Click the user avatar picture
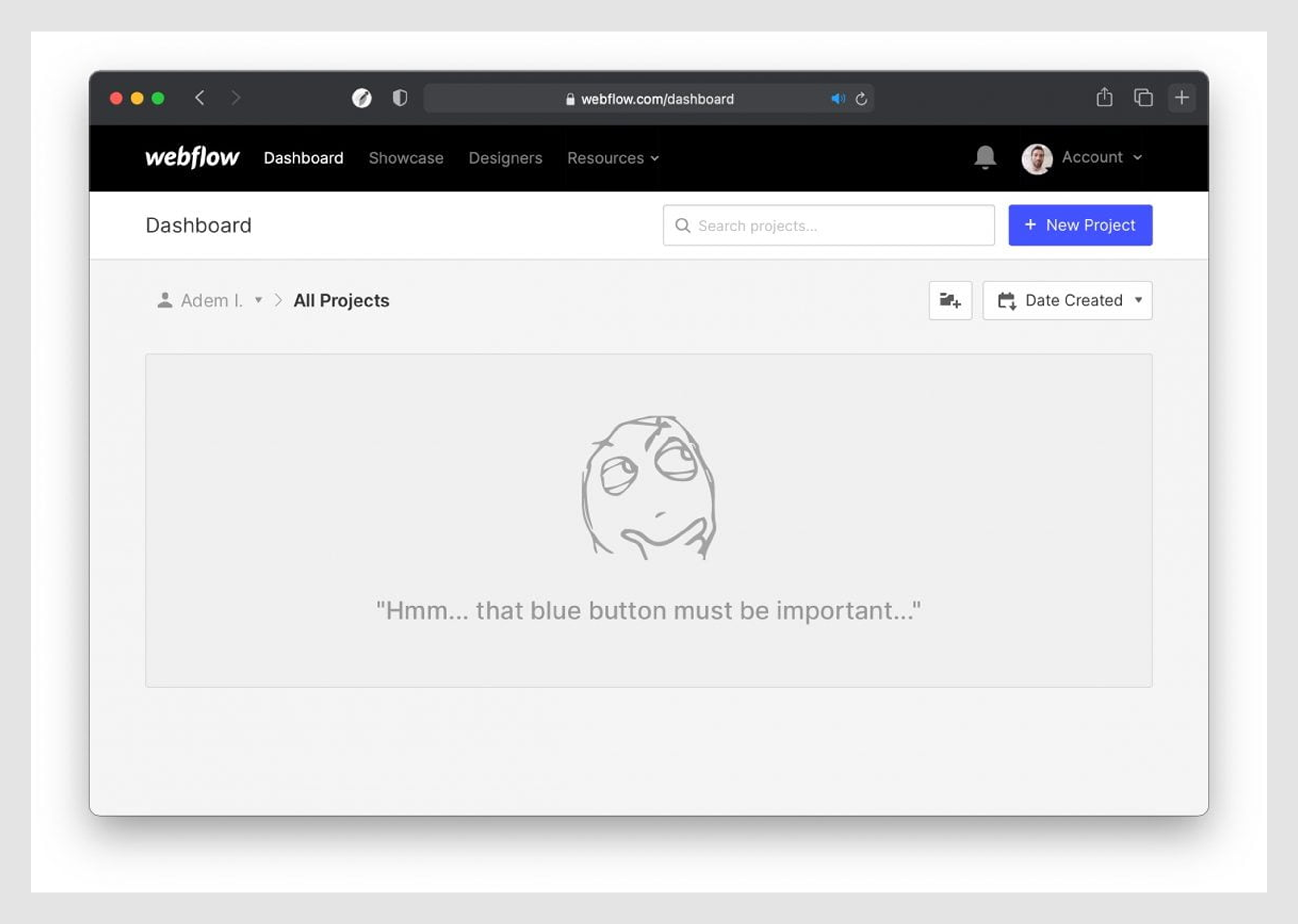 pyautogui.click(x=1037, y=159)
